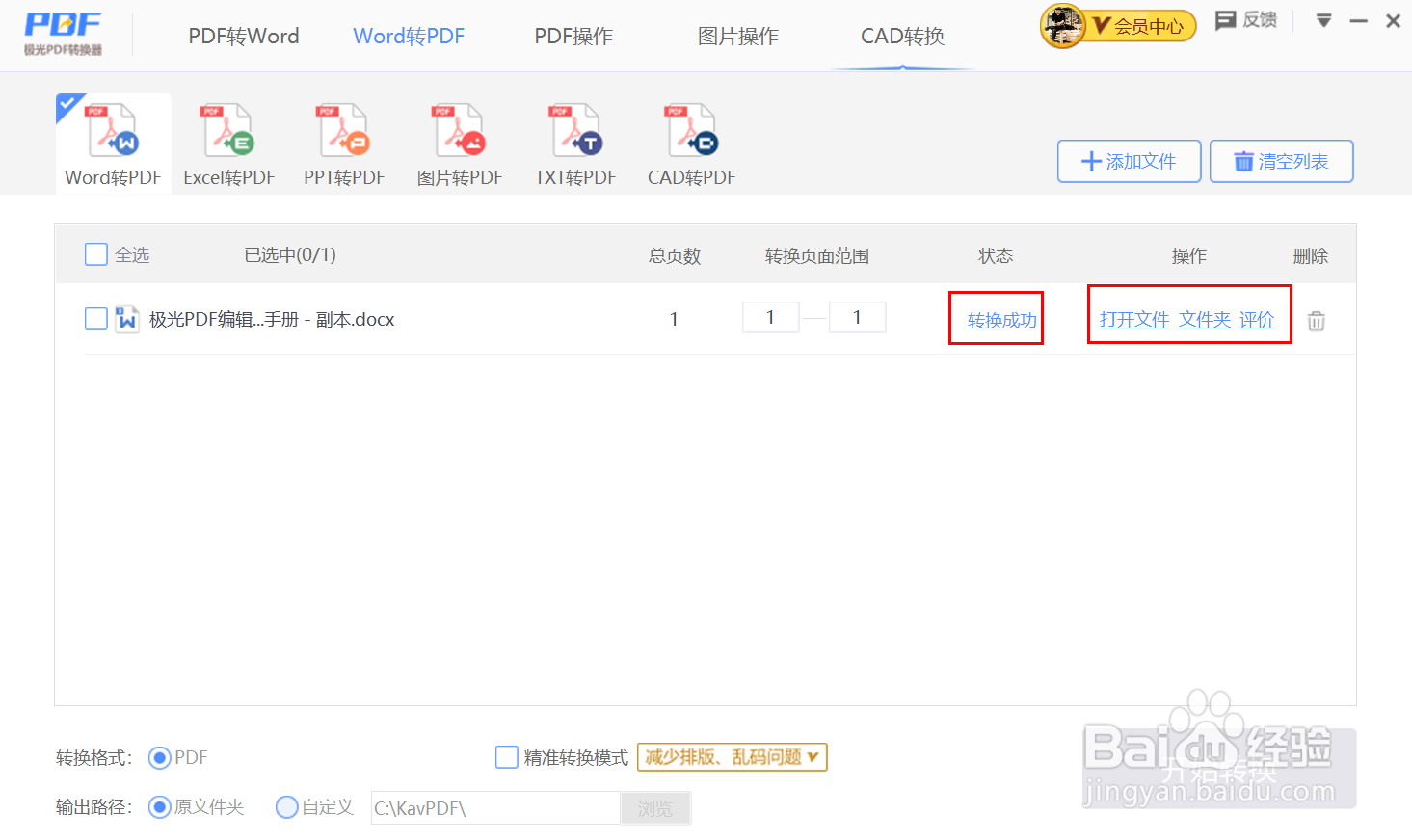Image resolution: width=1412 pixels, height=840 pixels.
Task: Select 原文件夹 output path radio
Action: coord(160,807)
